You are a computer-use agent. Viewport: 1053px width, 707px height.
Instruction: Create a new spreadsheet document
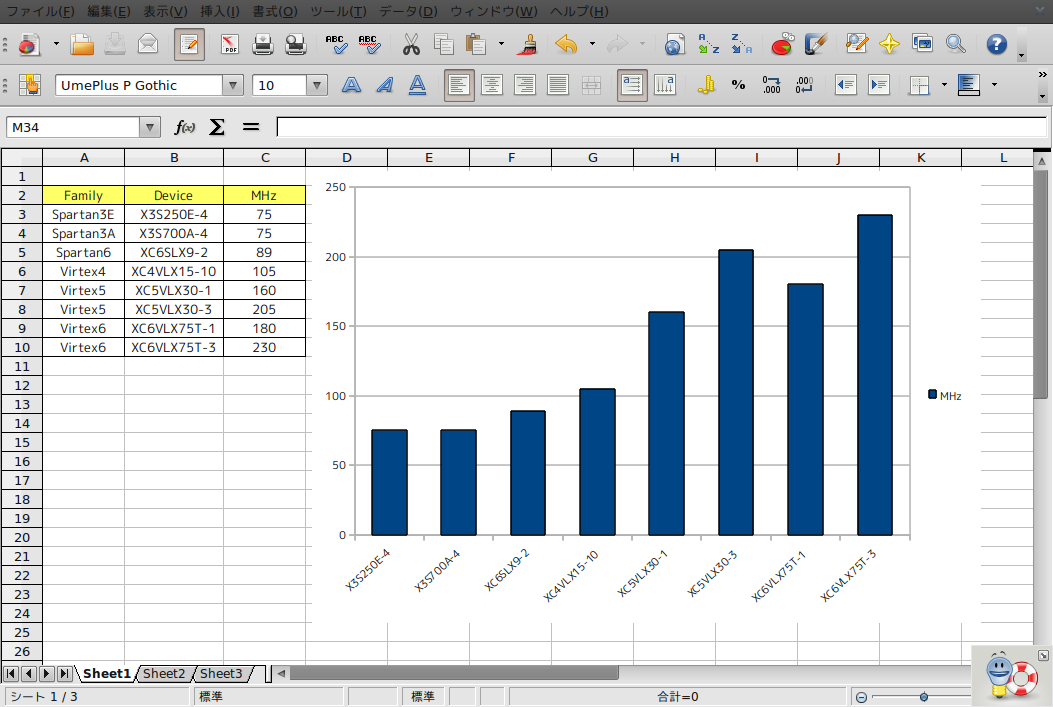[28, 45]
